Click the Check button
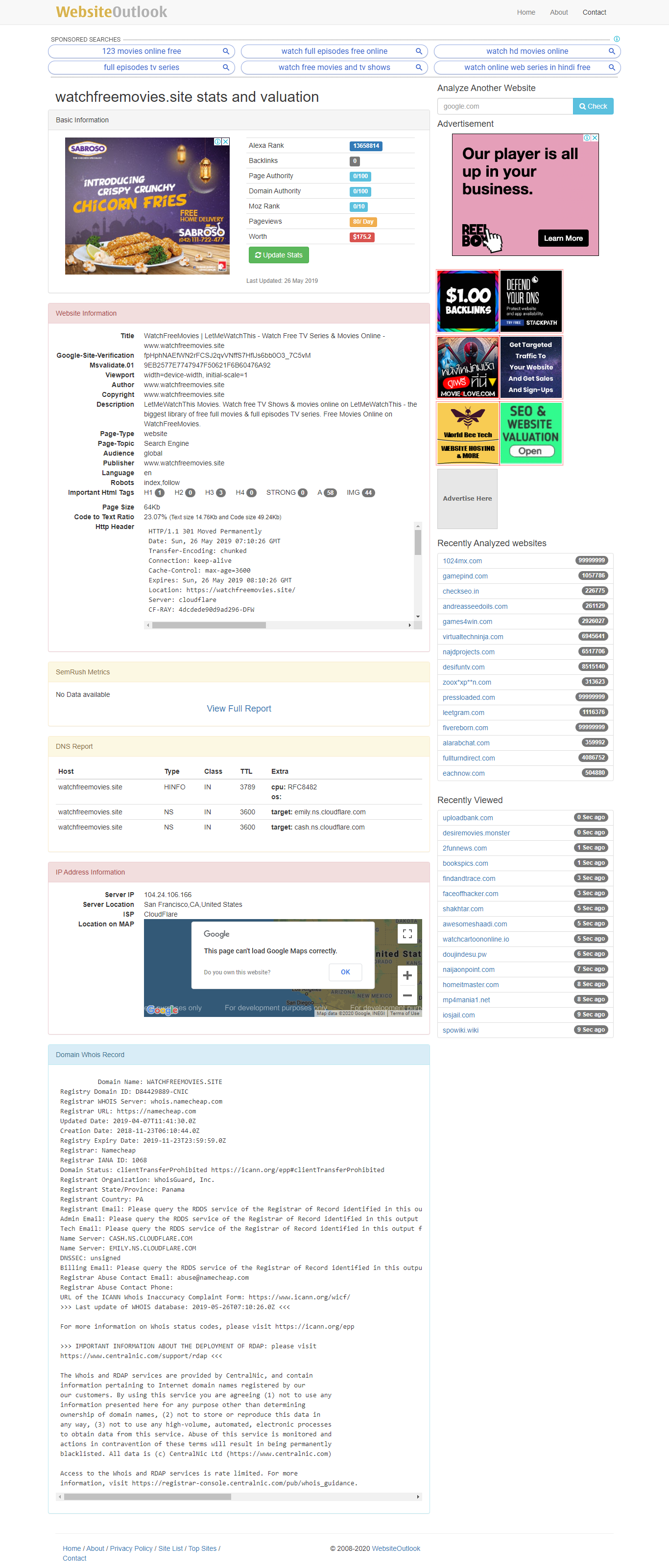This screenshot has height=1568, width=669. coord(593,106)
